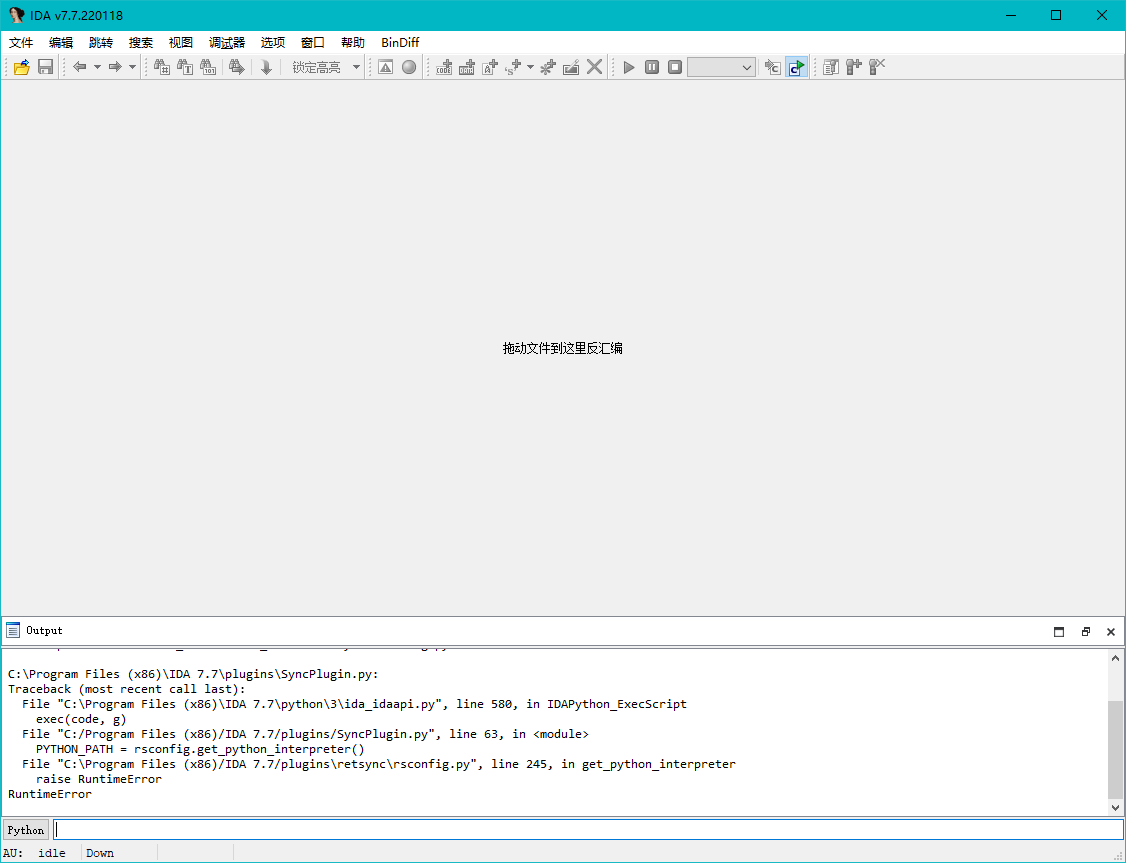Screen dimensions: 1126x863
Task: Click the save floppy disk icon
Action: pyautogui.click(x=45, y=67)
